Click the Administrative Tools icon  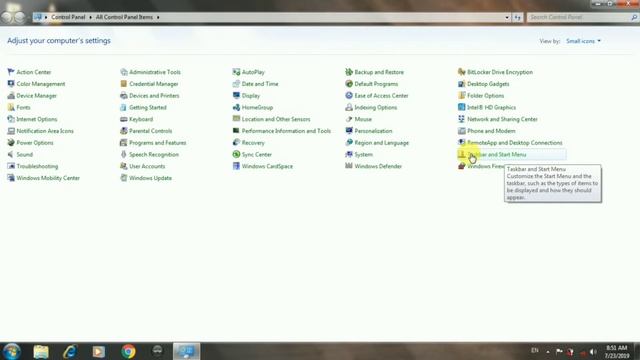coord(124,72)
